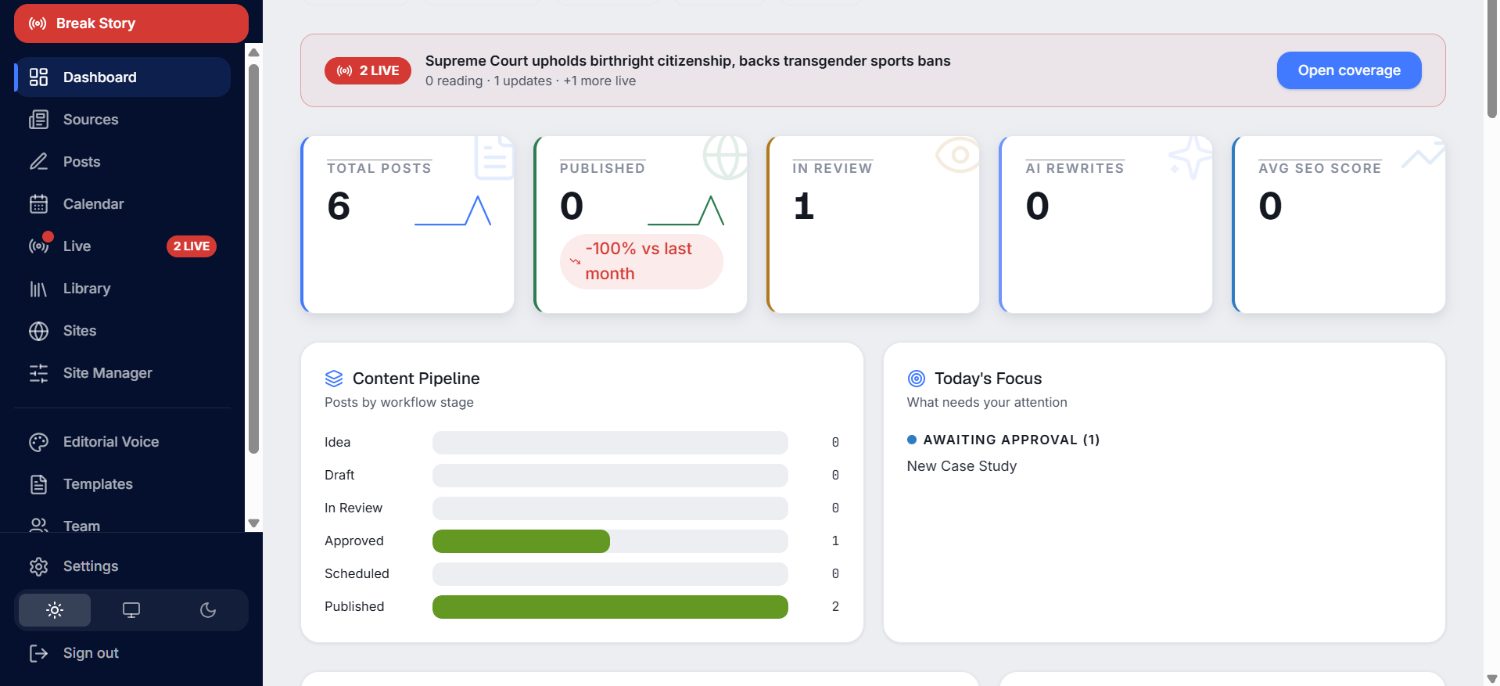Click the AWAITING APPROVAL (1) heading
The image size is (1500, 686).
coord(1011,440)
